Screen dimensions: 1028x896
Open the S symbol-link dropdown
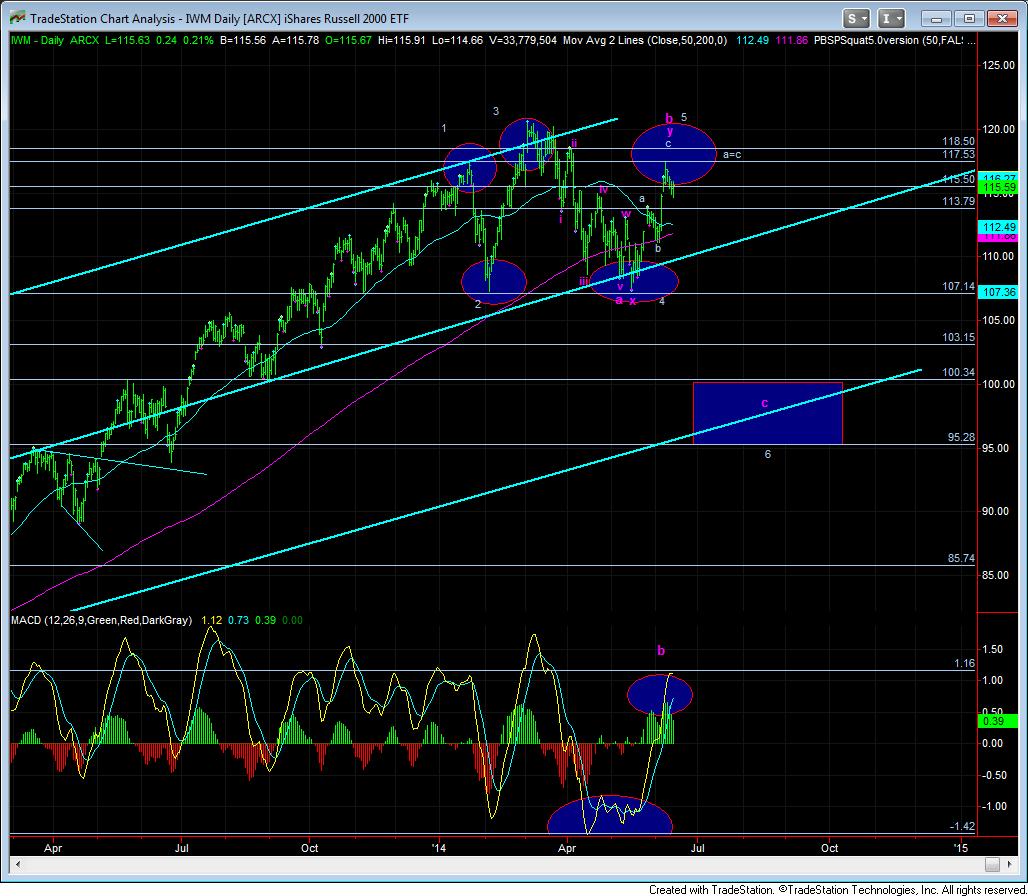856,18
